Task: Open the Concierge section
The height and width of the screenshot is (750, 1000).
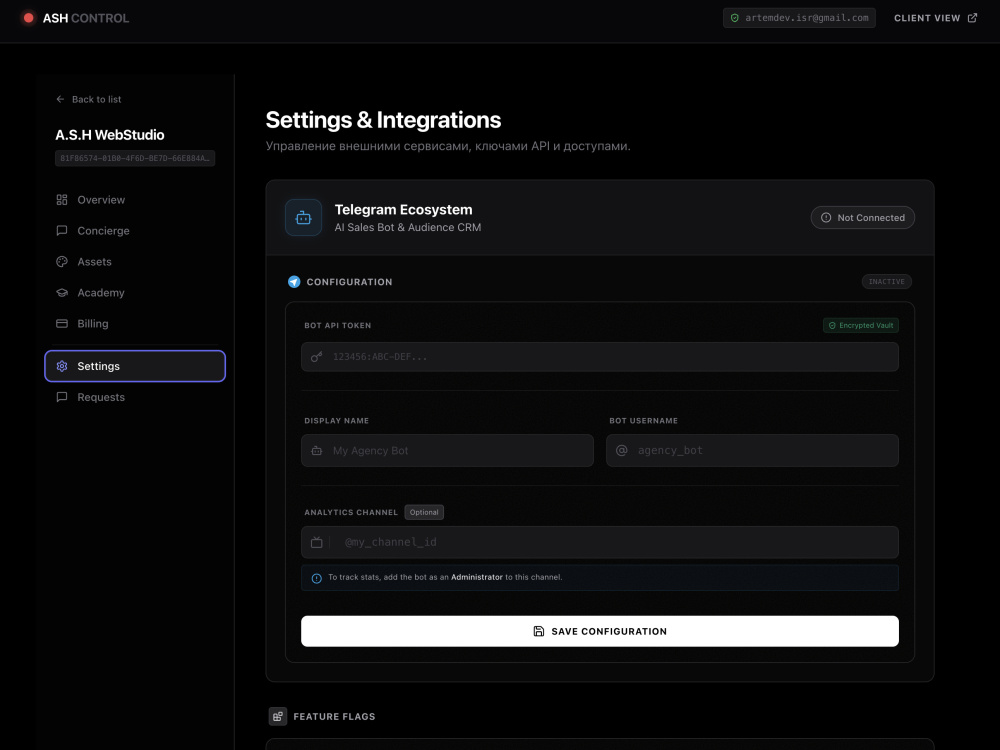Action: (x=135, y=231)
